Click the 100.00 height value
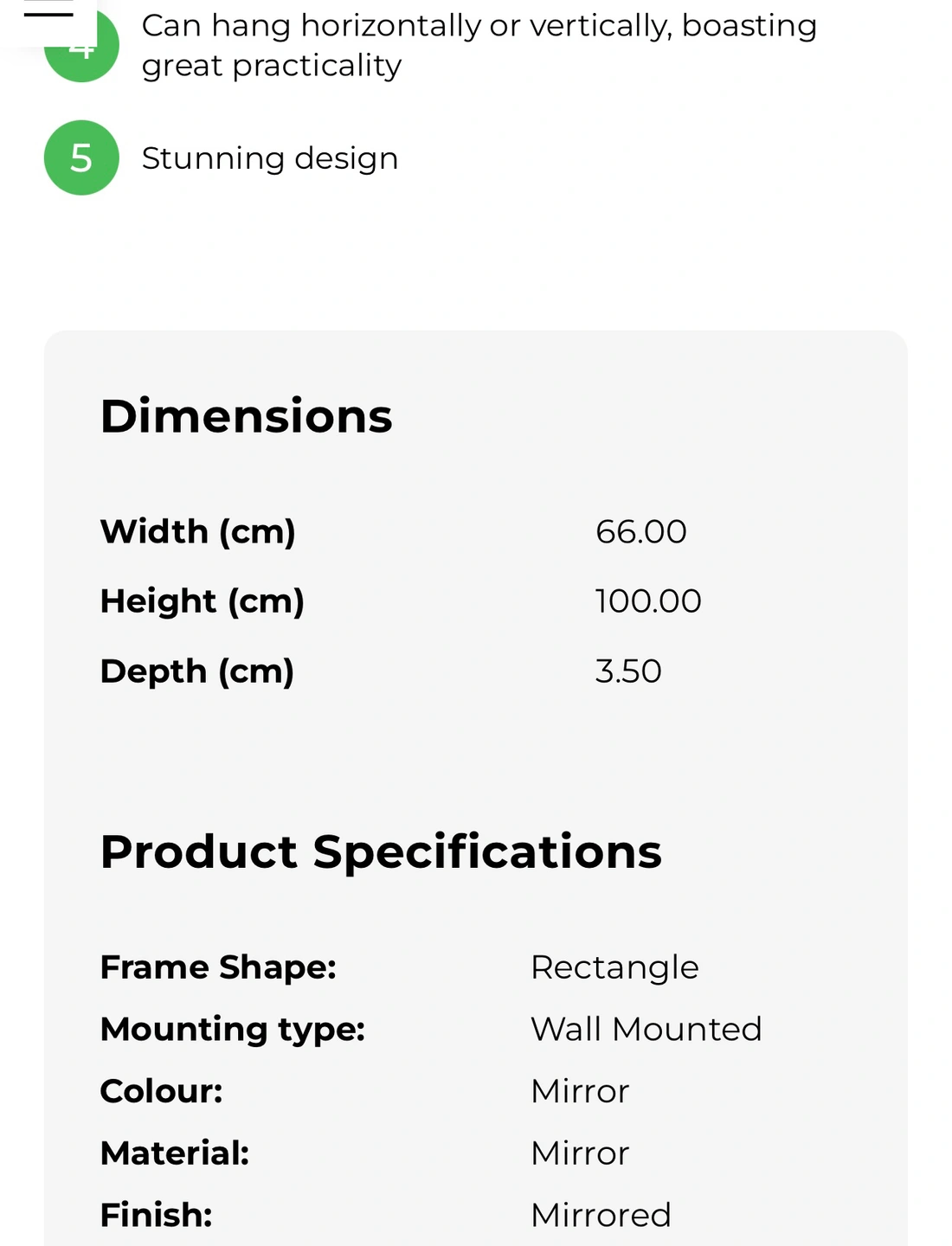The image size is (952, 1246). tap(648, 601)
